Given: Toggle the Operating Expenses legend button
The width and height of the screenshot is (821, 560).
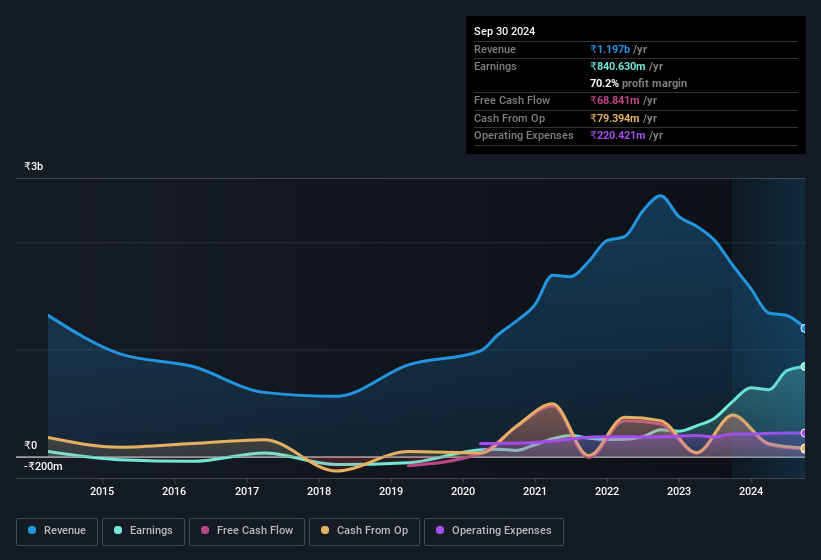Looking at the screenshot, I should [x=494, y=531].
